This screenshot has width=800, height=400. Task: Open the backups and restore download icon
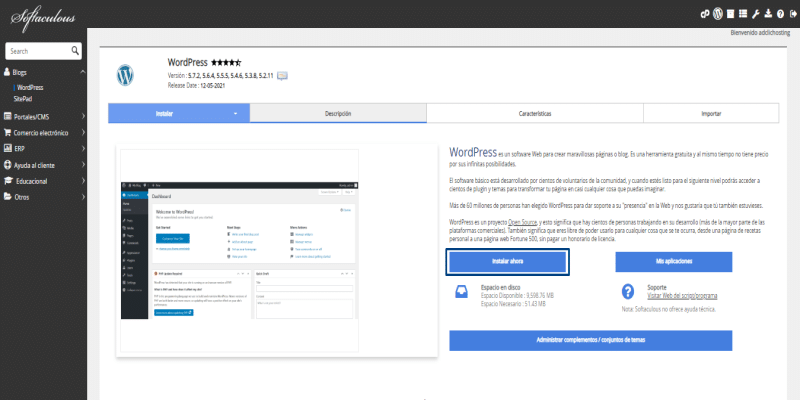coord(768,14)
